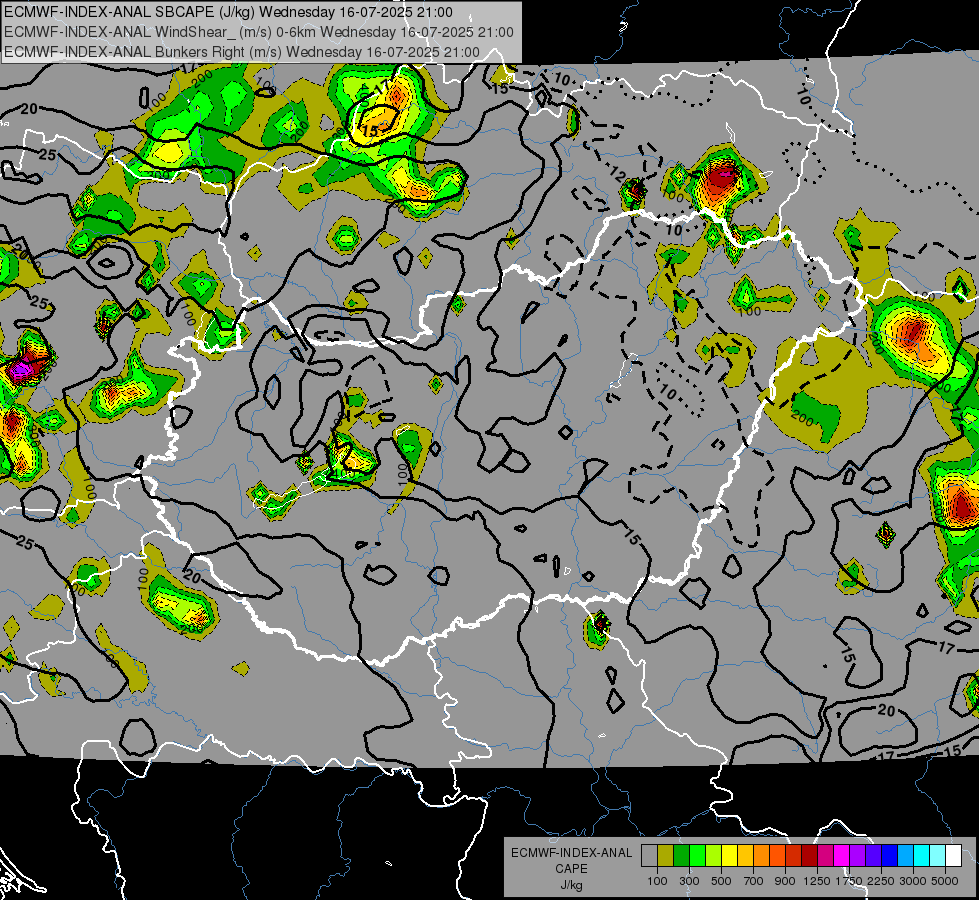Viewport: 979px width, 900px height.
Task: Click the 12 dashed contour label
Action: [x=617, y=174]
